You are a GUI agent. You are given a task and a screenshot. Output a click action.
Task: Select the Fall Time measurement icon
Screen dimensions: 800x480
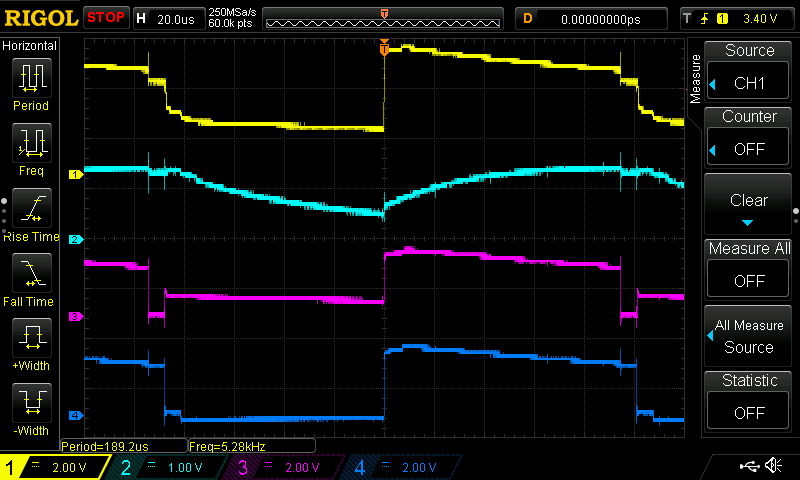tap(32, 273)
